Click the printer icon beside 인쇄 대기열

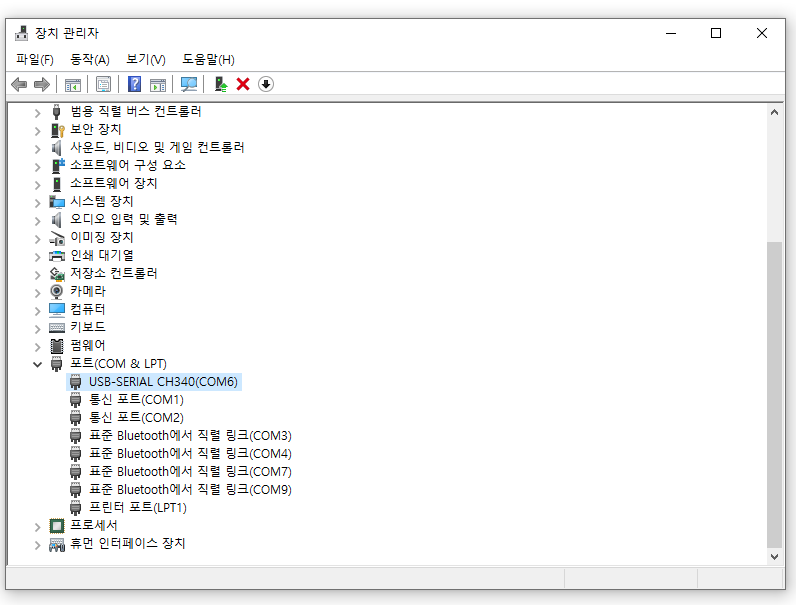click(57, 255)
